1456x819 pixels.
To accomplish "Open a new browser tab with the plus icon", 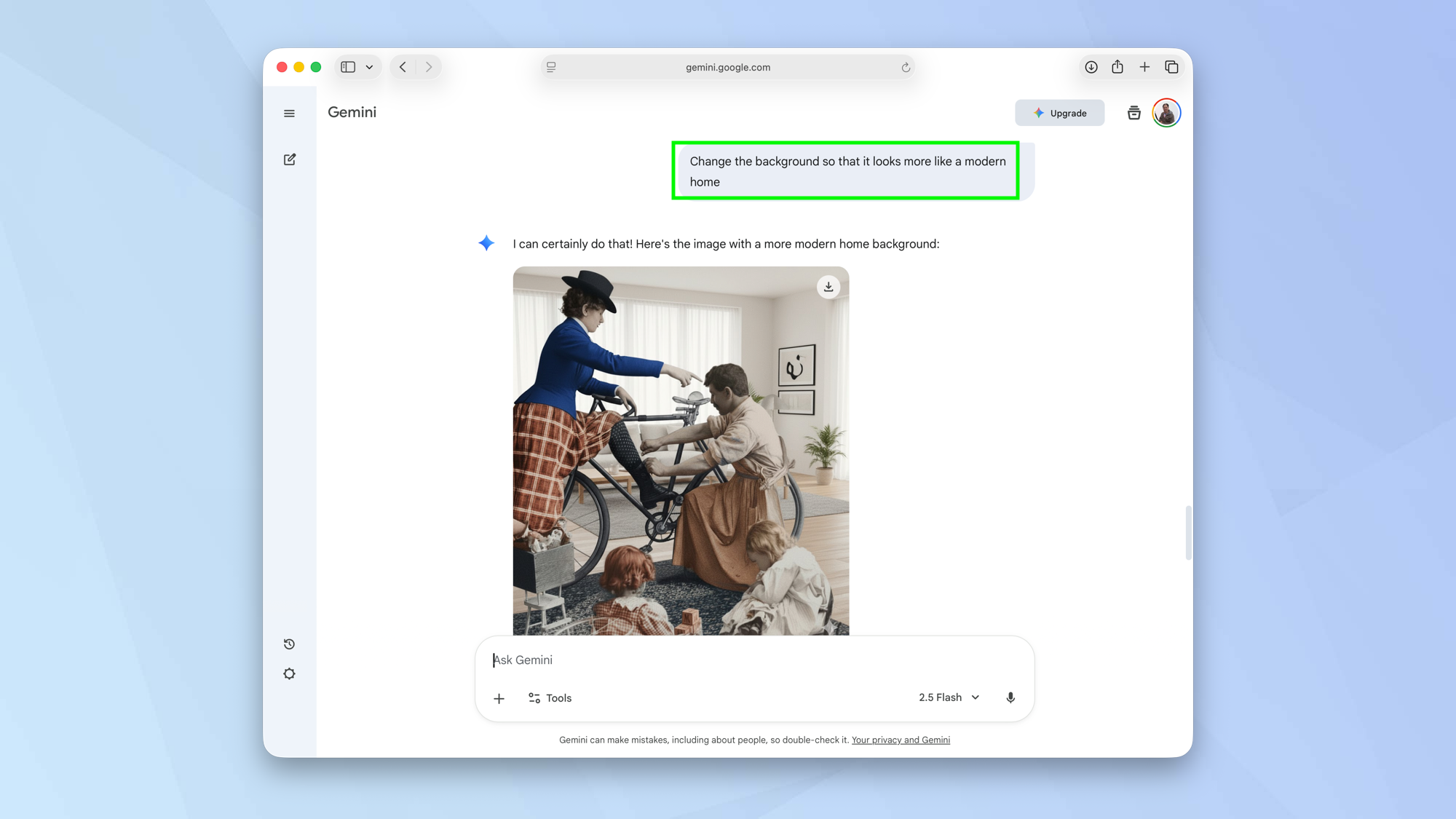I will [x=1144, y=66].
